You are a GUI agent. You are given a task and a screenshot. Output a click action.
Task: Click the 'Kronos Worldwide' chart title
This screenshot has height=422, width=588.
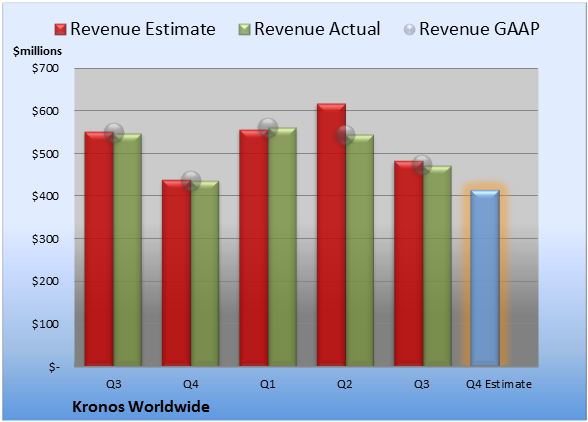coord(141,407)
